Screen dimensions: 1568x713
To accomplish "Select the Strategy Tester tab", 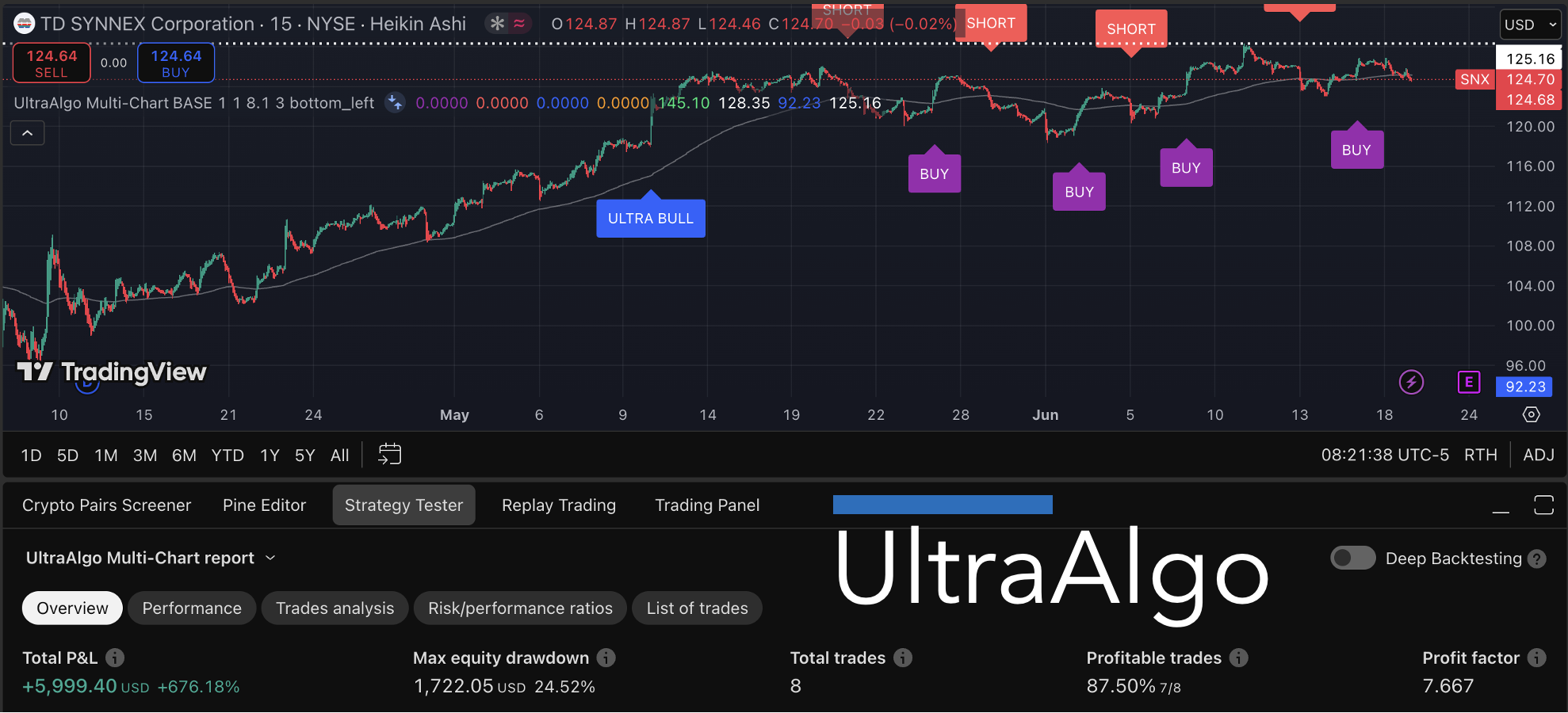I will coord(404,505).
